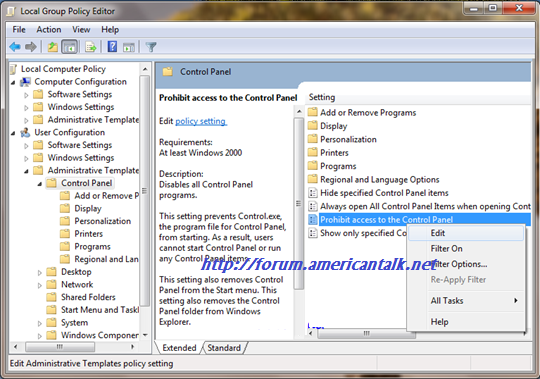Collapse Administrative Templates under User Configuration
The width and height of the screenshot is (540, 379).
26,171
